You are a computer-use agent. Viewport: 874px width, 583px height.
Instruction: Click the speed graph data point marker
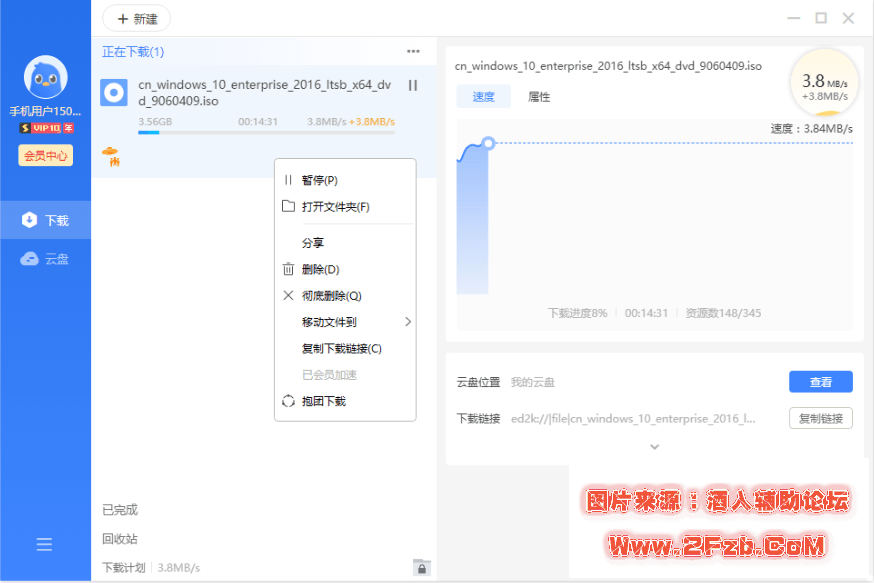pos(488,143)
